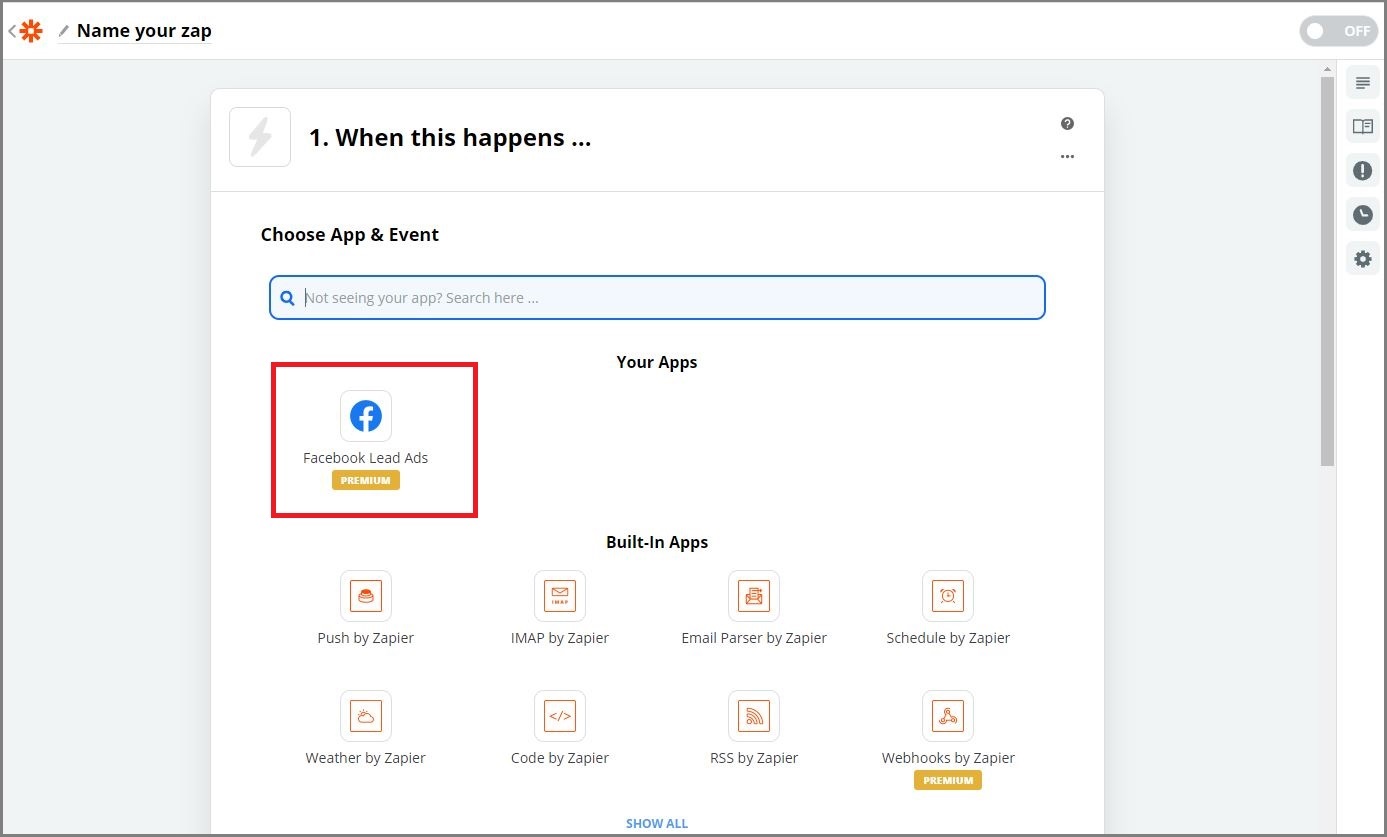The image size is (1387, 837).
Task: Click the 'Built-In Apps' section heading
Action: (x=657, y=542)
